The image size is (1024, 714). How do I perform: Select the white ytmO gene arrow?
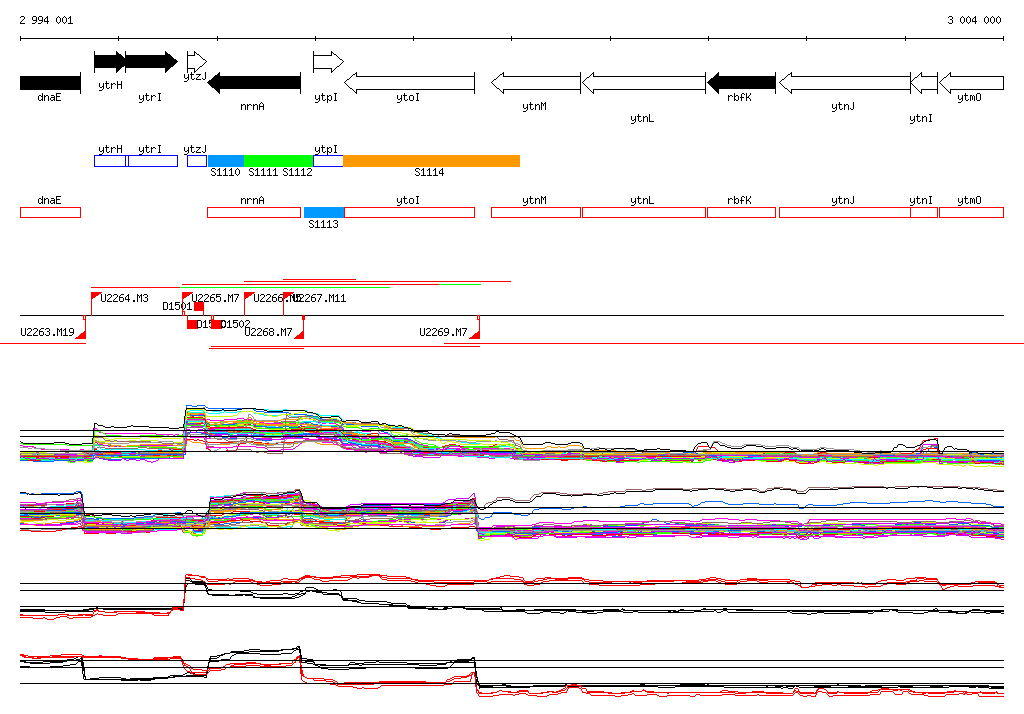point(970,83)
